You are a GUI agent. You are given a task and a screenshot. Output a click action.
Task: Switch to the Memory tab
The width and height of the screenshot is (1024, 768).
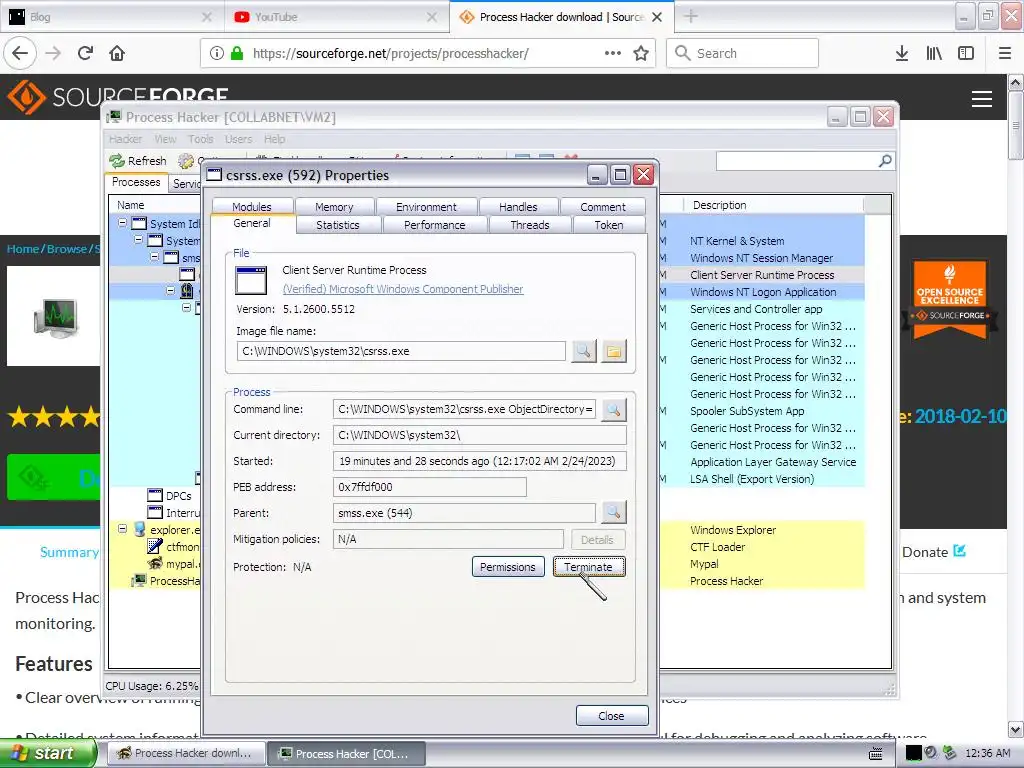[334, 206]
